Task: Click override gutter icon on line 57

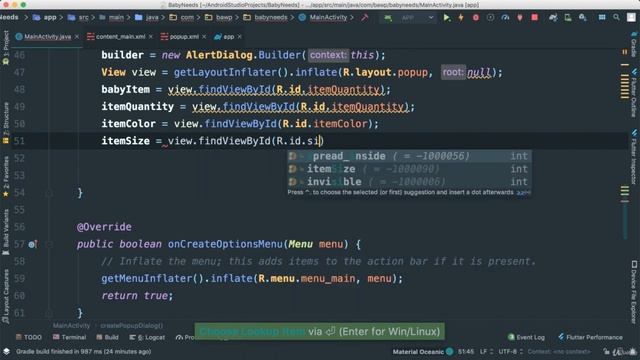Action: [x=33, y=244]
